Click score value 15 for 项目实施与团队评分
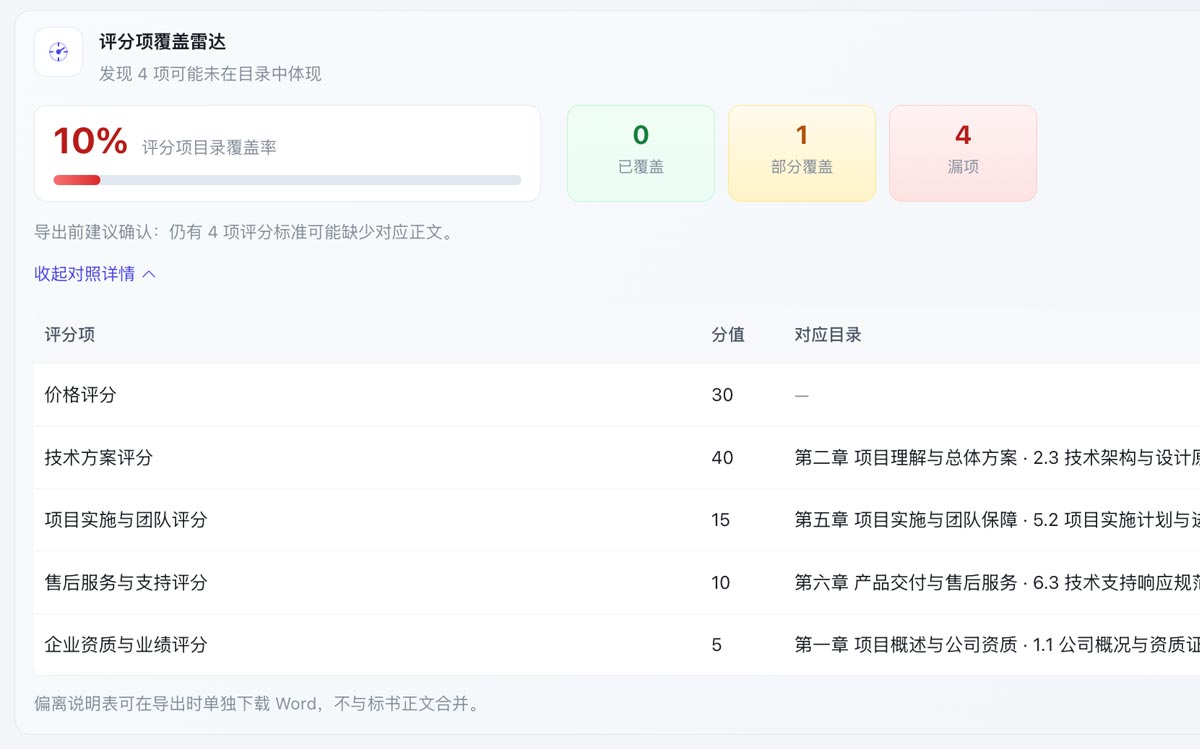 click(x=721, y=520)
